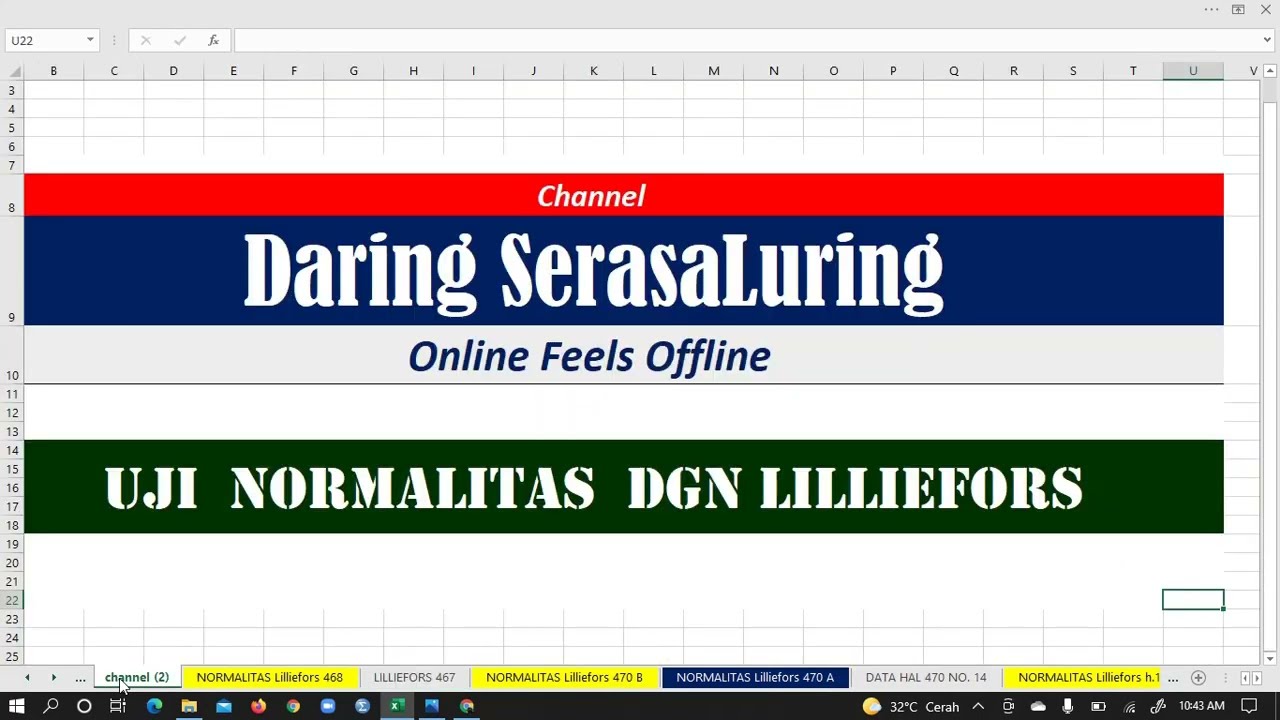1280x720 pixels.
Task: Click into the formula bar input
Action: 746,40
